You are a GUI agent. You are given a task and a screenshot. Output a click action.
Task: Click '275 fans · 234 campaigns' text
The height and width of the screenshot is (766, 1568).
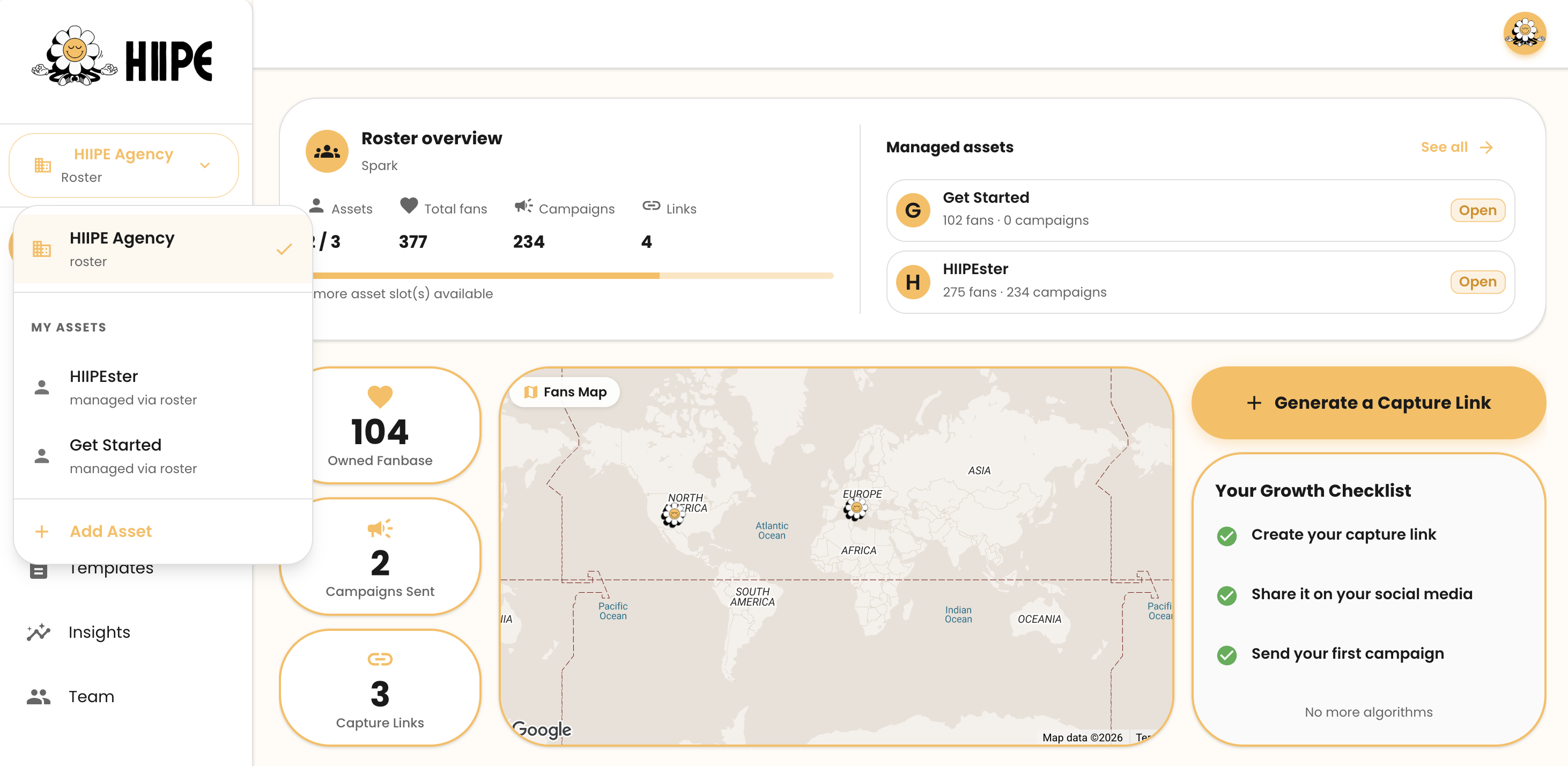click(1024, 292)
